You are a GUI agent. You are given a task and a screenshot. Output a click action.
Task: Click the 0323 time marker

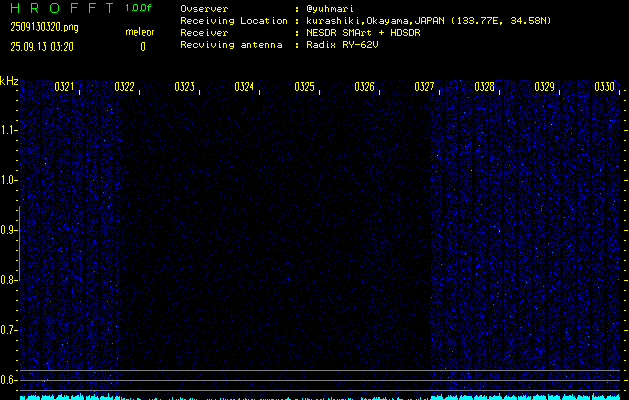click(x=184, y=87)
